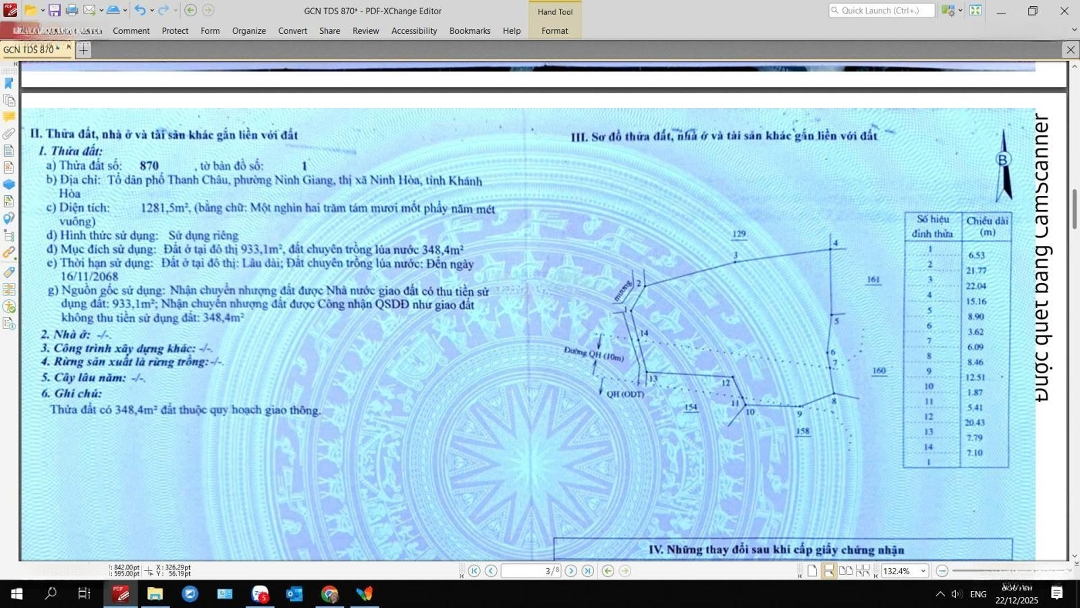Viewport: 1080px width, 608px height.
Task: Click the Print icon in top toolbar
Action: coord(71,10)
